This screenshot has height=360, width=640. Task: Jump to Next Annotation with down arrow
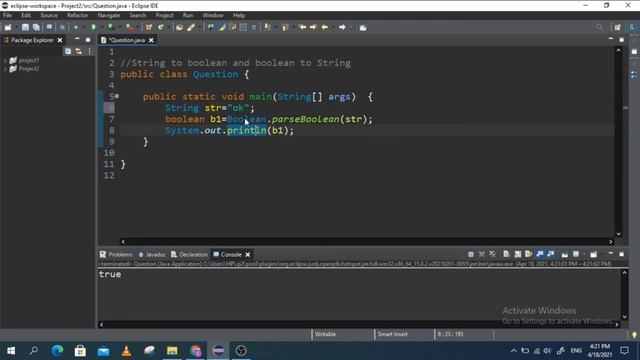267,27
